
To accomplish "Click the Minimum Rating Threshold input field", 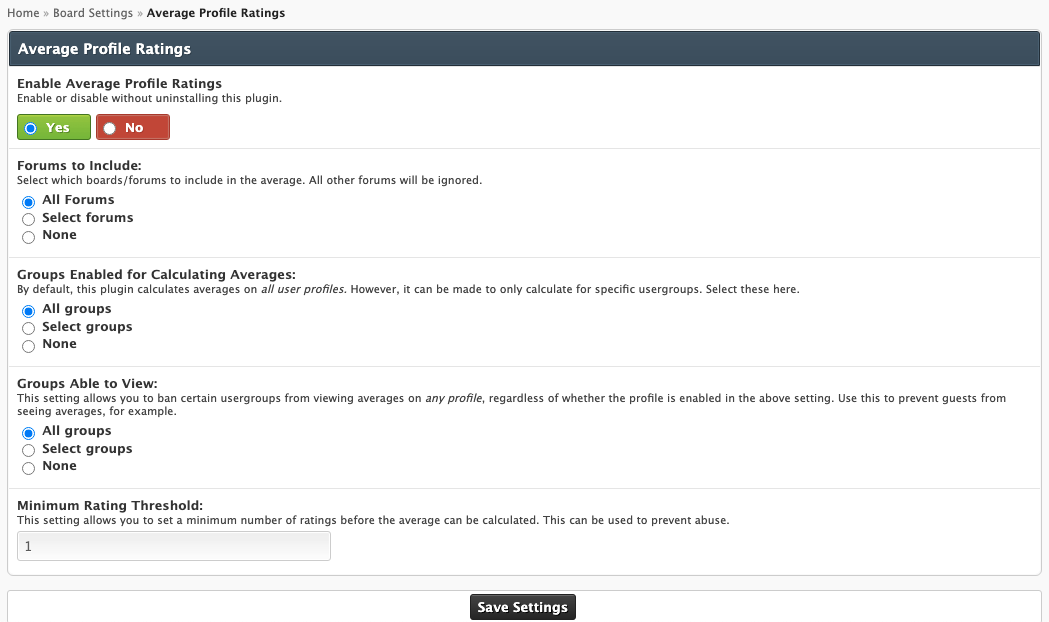I will (x=174, y=547).
